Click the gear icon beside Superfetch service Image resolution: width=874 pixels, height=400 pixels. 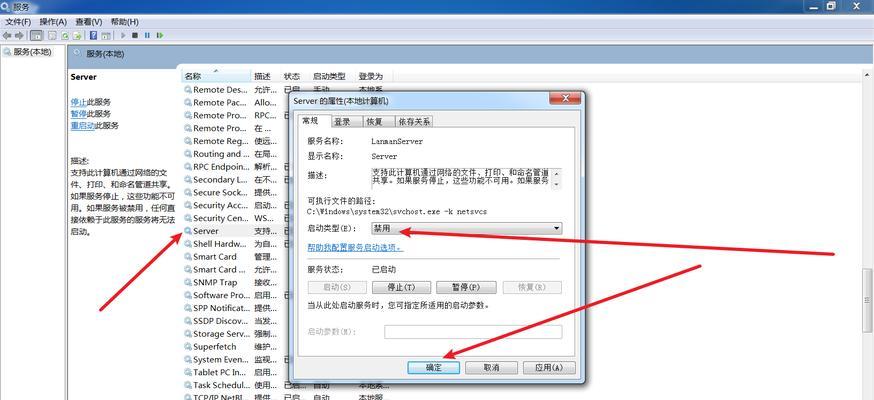[188, 347]
